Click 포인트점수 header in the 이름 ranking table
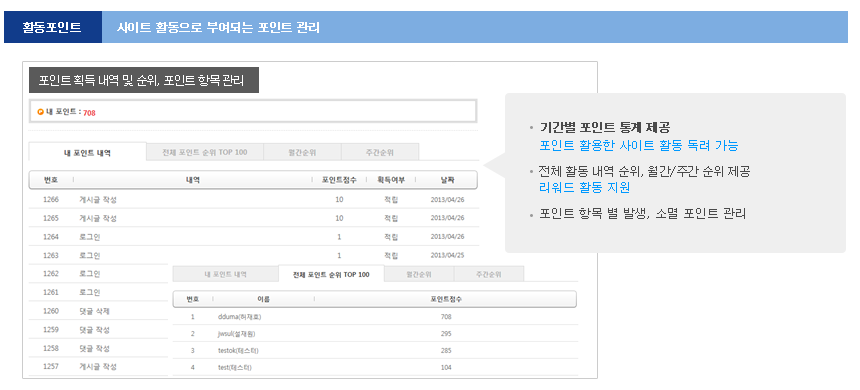Screen dimensions: 860x390 (x=446, y=299)
